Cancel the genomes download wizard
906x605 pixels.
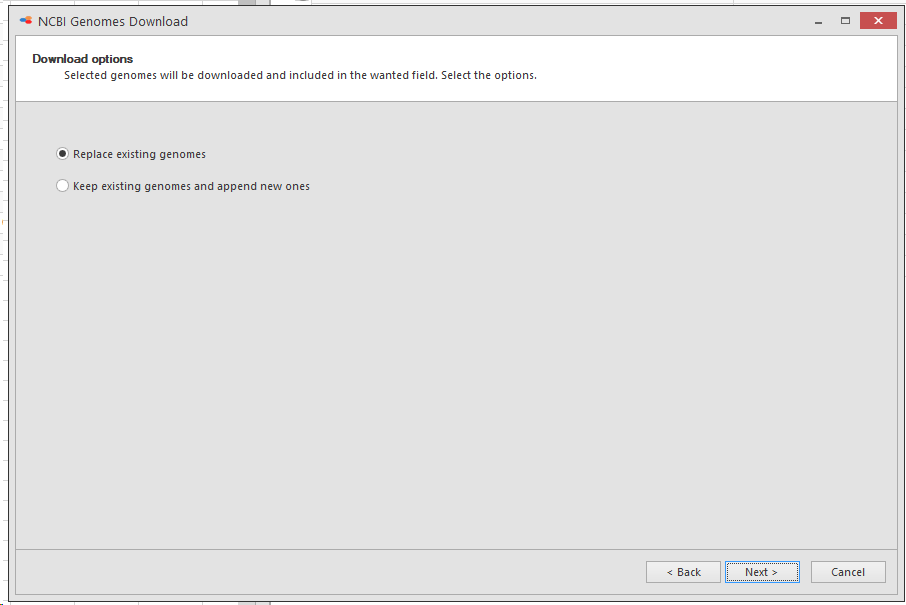pos(848,572)
